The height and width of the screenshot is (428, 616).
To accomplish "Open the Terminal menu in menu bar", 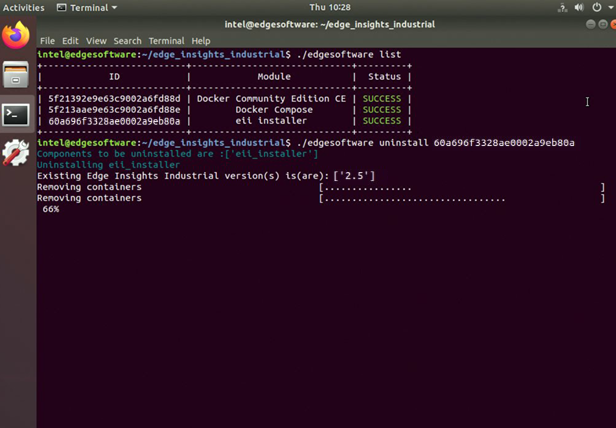I will 166,41.
